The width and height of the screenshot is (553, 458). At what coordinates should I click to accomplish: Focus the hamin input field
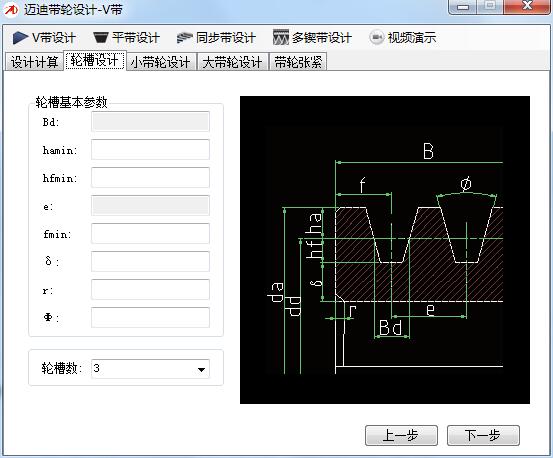pyautogui.click(x=150, y=149)
